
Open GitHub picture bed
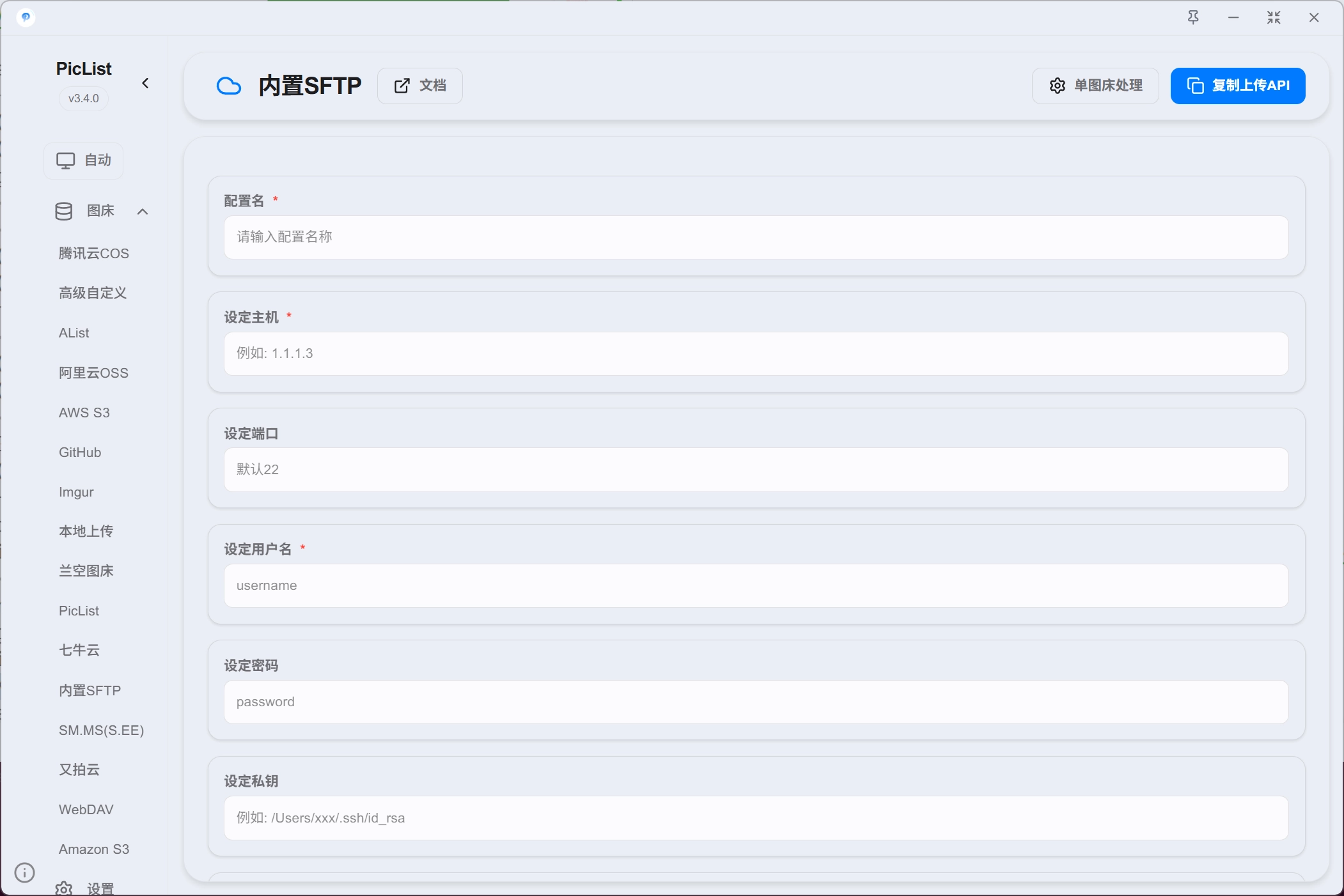coord(80,452)
